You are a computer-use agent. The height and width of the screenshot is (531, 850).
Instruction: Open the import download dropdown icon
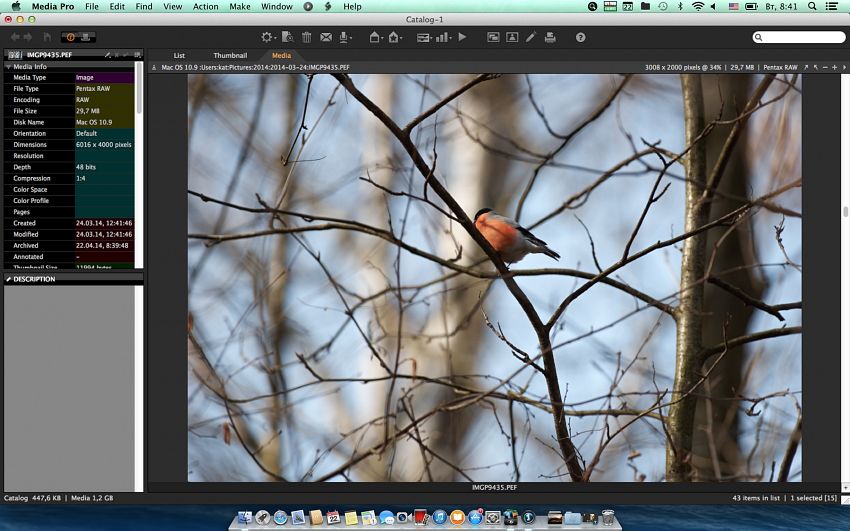pos(344,37)
